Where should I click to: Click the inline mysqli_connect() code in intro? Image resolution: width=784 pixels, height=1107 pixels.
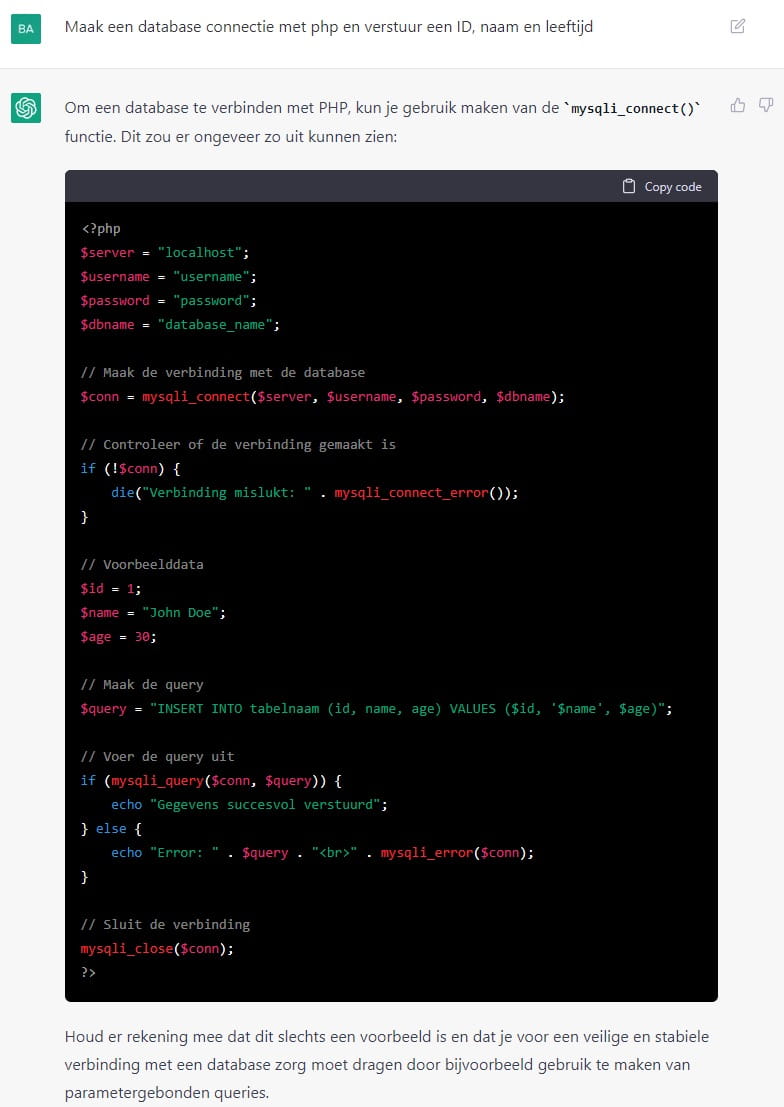pyautogui.click(x=632, y=109)
